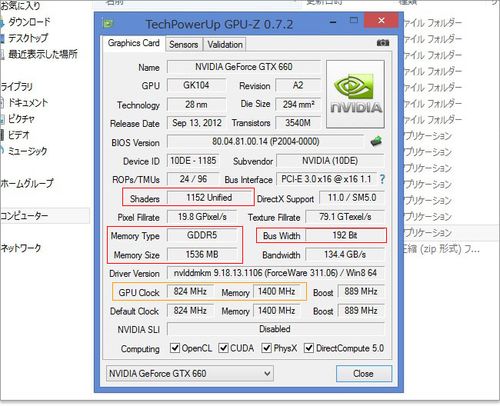The image size is (500, 406).
Task: Select the Graphics Card tab
Action: click(134, 43)
